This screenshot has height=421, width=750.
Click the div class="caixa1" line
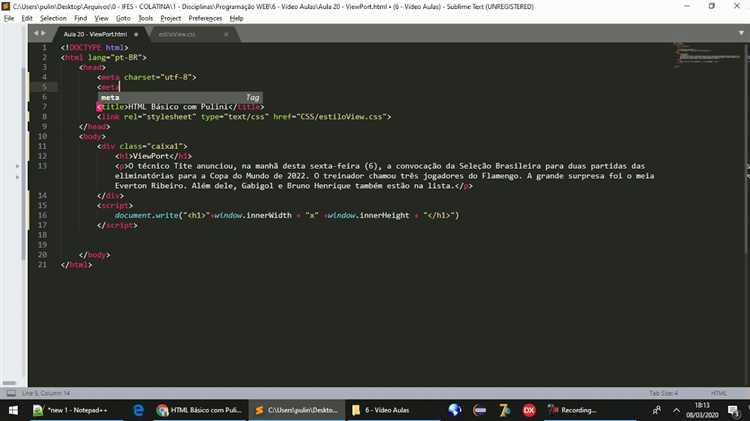[x=142, y=146]
